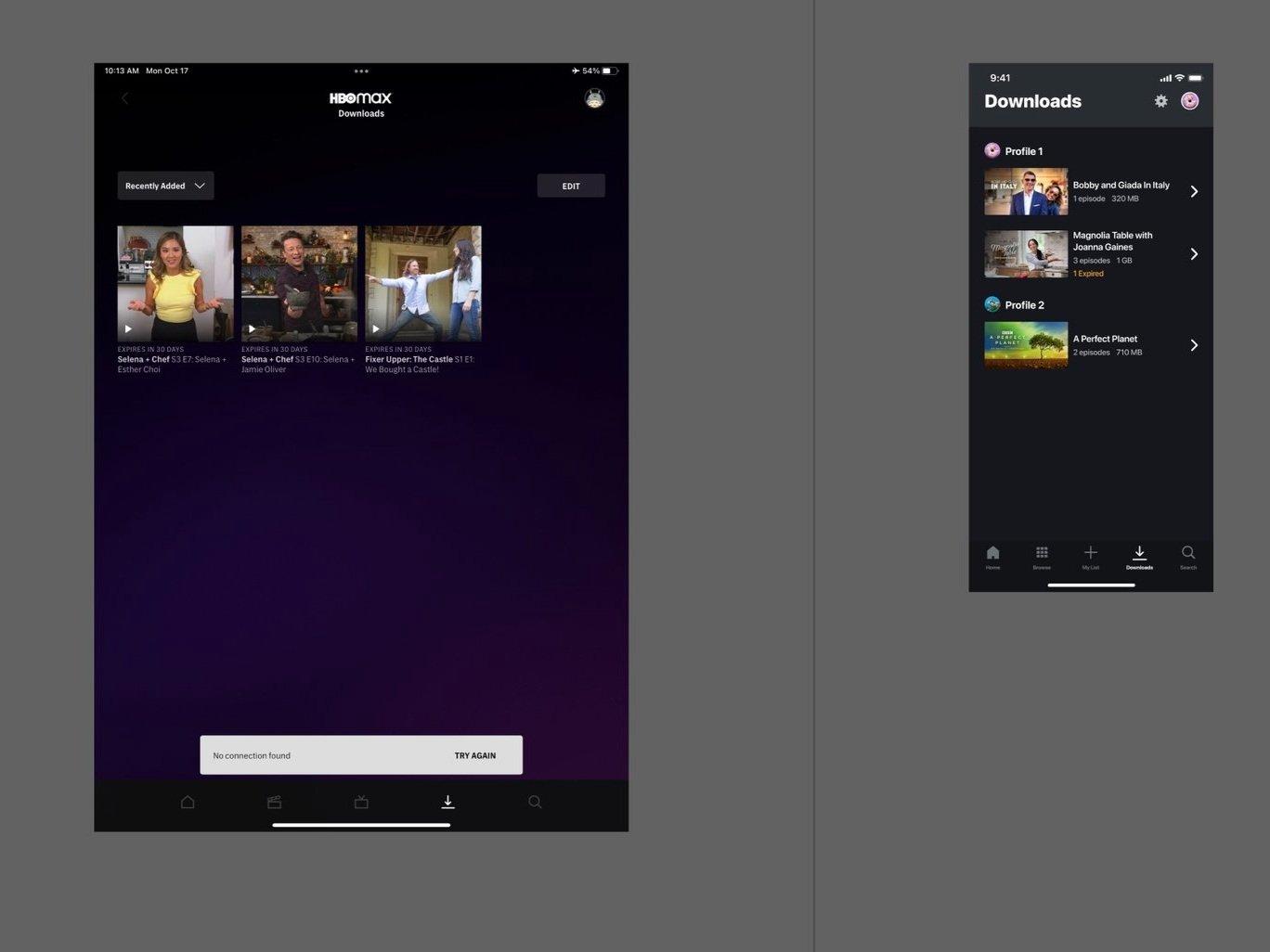Open the Browse grid icon
Viewport: 1270px width, 952px height.
click(1042, 555)
